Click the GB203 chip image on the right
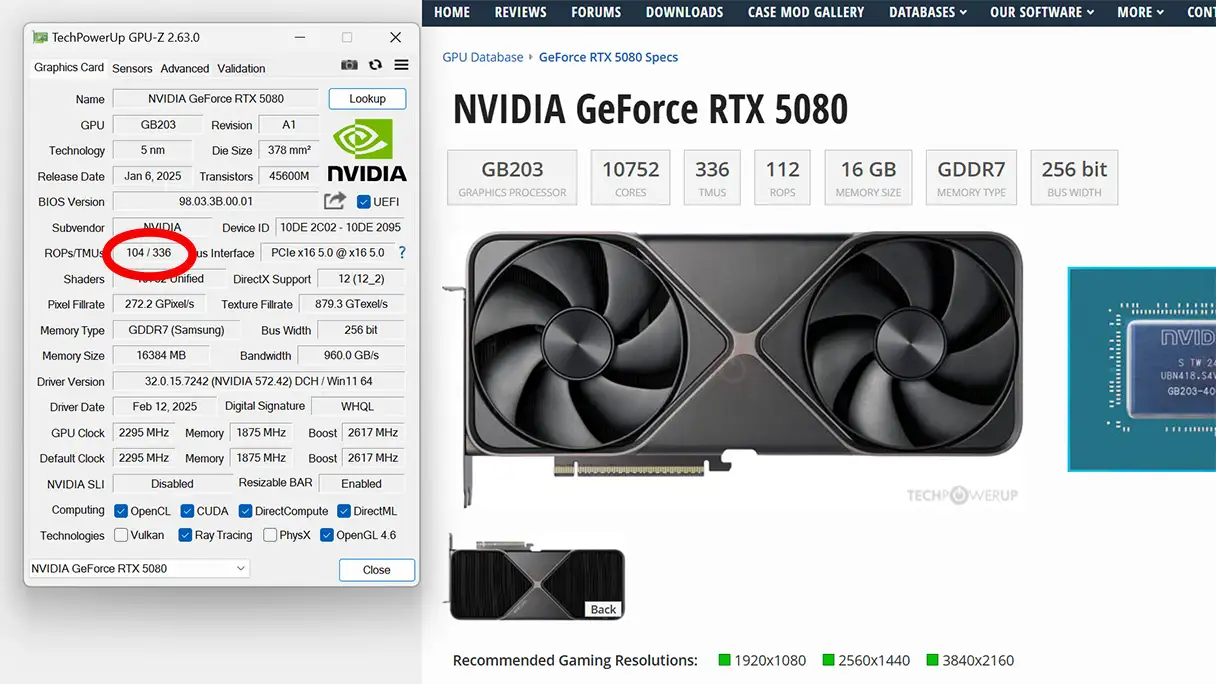 coord(1142,368)
